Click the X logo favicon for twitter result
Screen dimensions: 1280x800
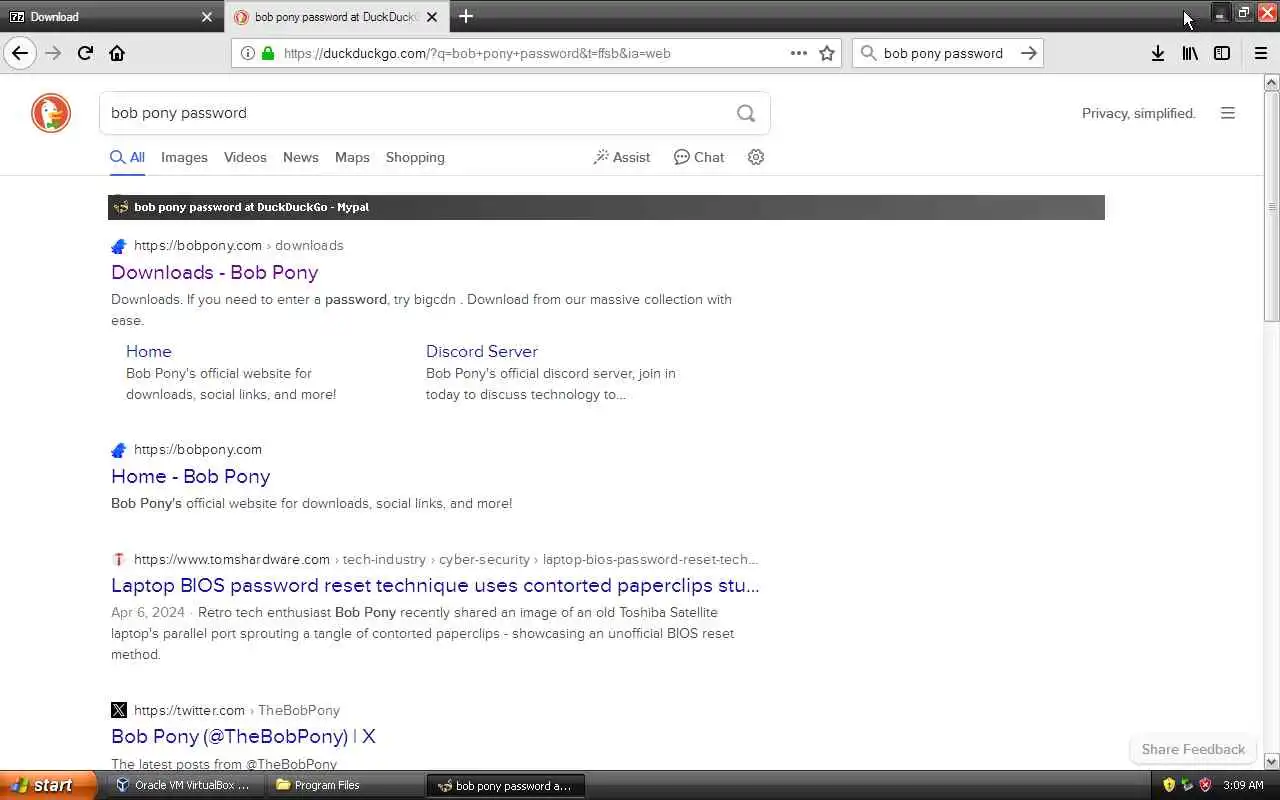119,710
